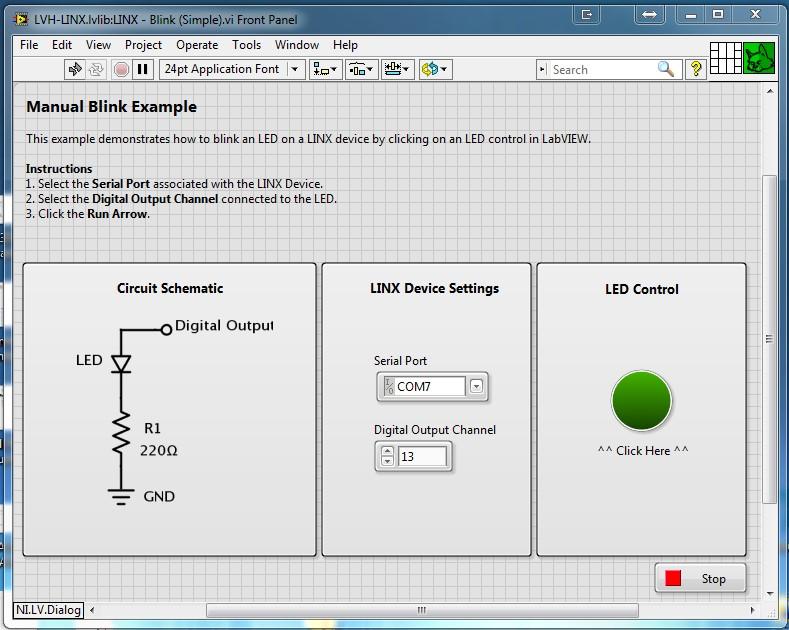This screenshot has height=630, width=789.
Task: Click the '^^ Click Here ^^' label
Action: [x=643, y=450]
